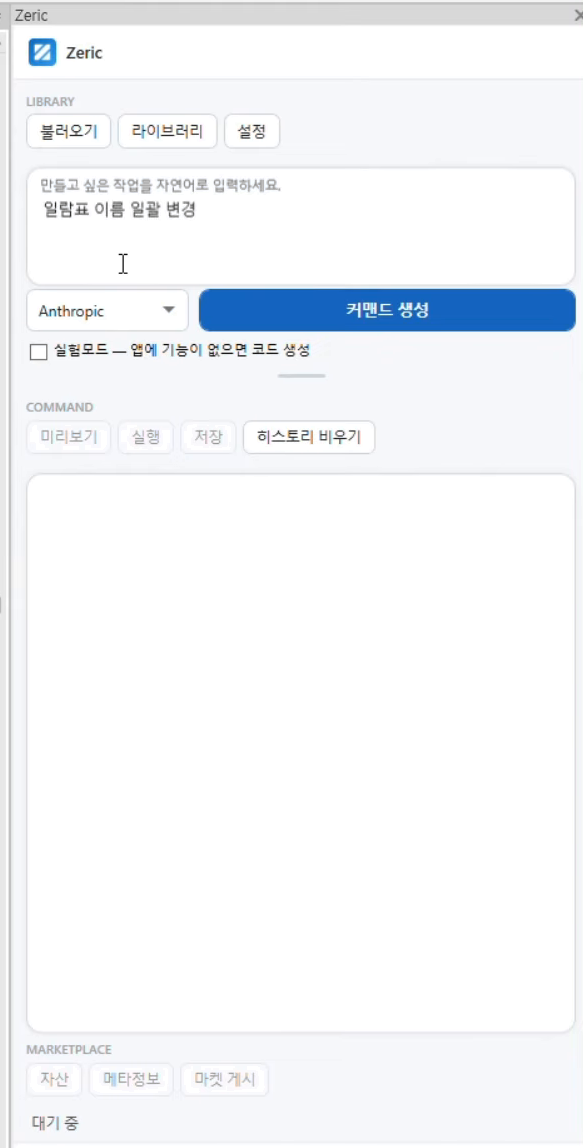Save command with 저장 button
The image size is (583, 1148).
click(209, 438)
